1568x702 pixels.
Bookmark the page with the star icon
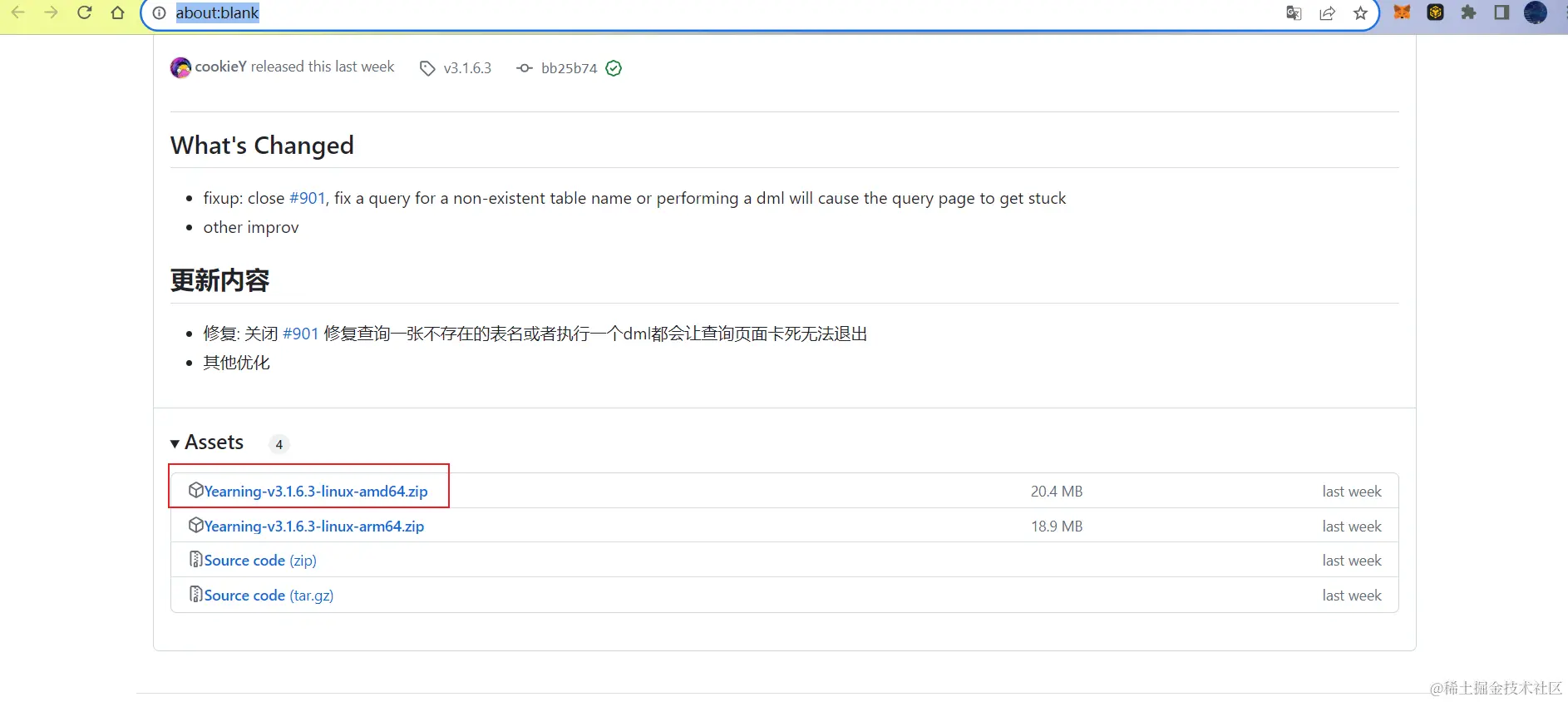[1360, 13]
